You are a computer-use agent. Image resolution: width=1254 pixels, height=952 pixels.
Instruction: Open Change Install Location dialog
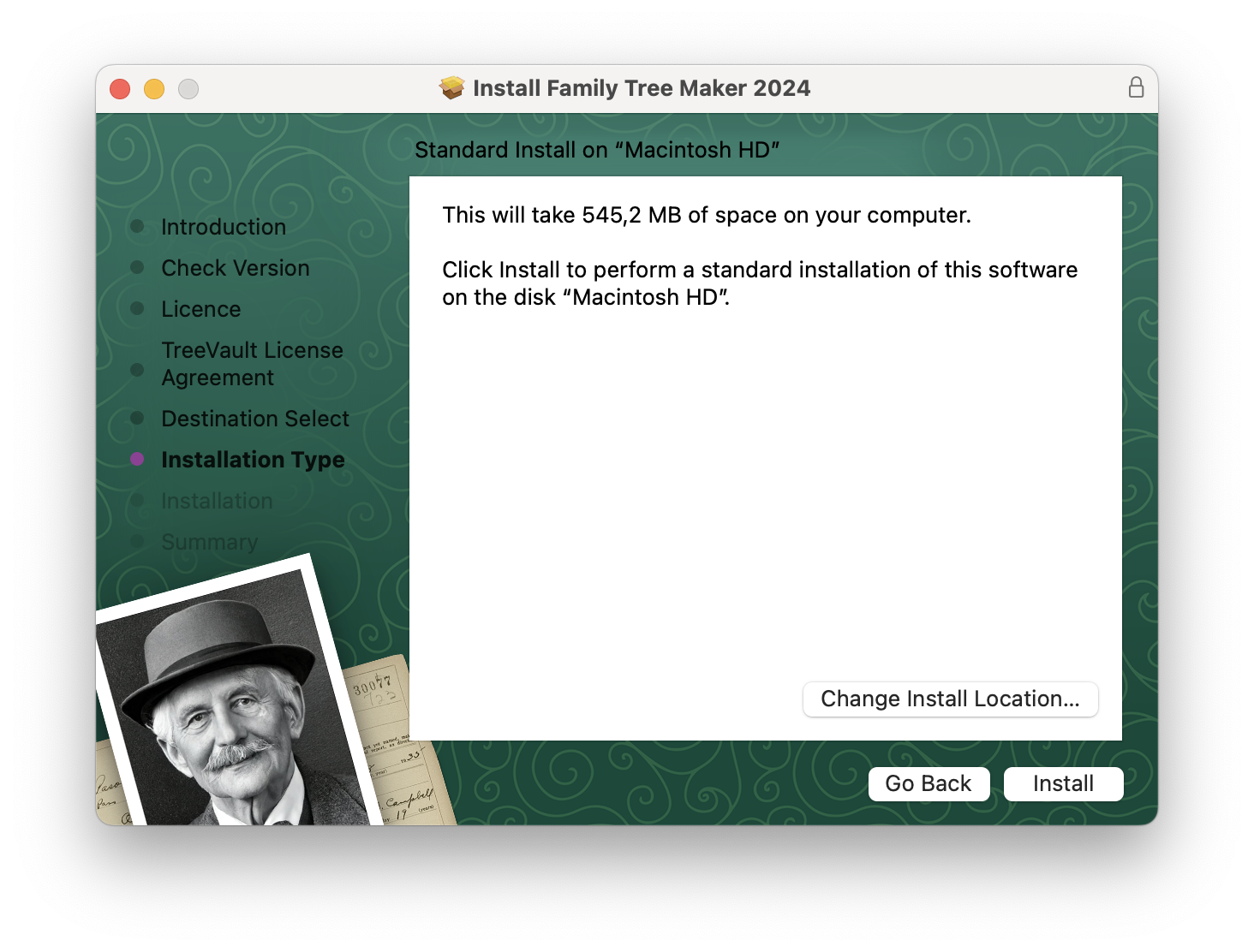950,699
